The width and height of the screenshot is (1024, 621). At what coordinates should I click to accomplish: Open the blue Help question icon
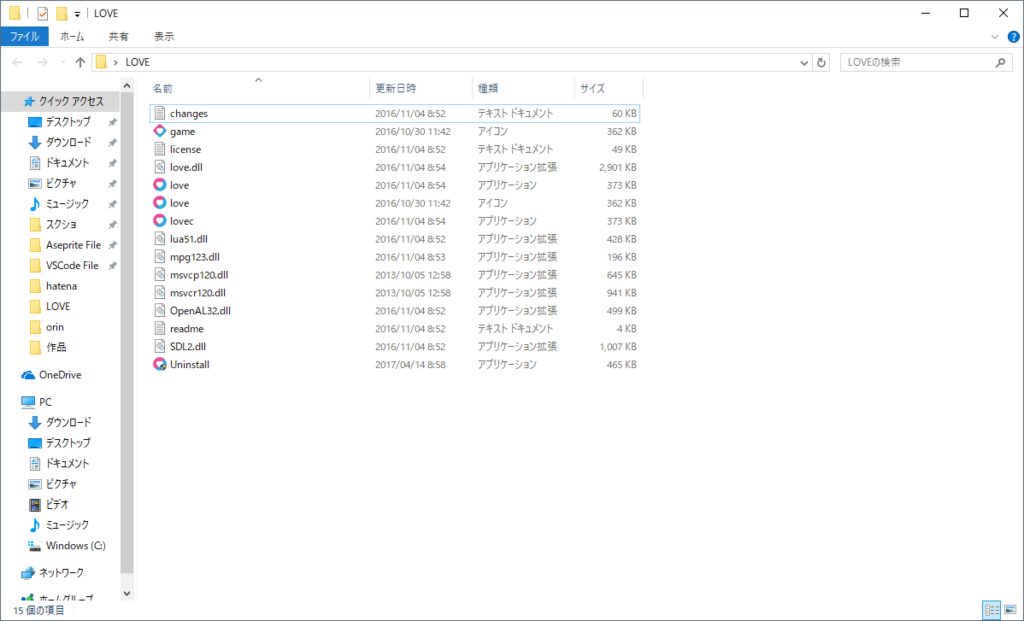click(1014, 37)
